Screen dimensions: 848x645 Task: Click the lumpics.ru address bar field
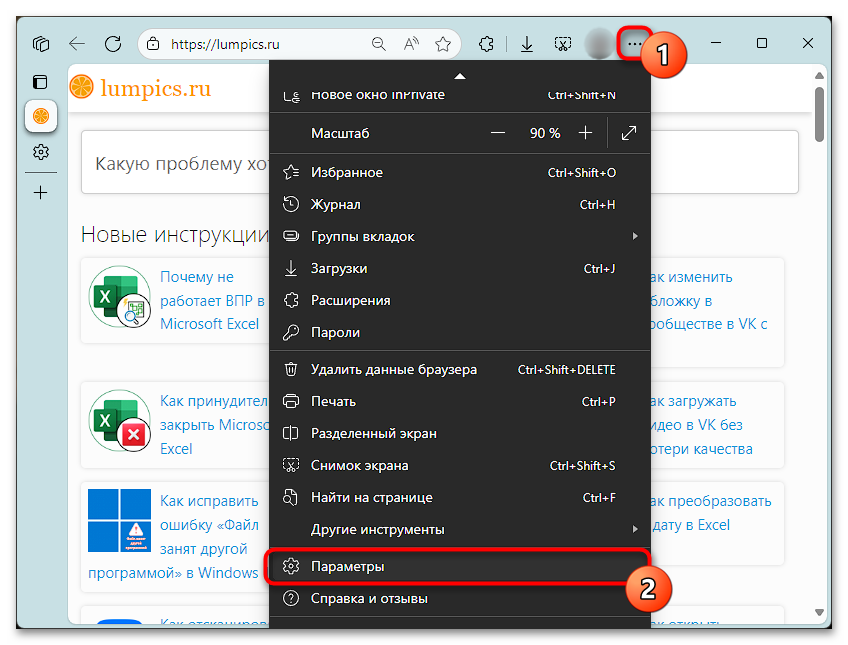coord(260,44)
